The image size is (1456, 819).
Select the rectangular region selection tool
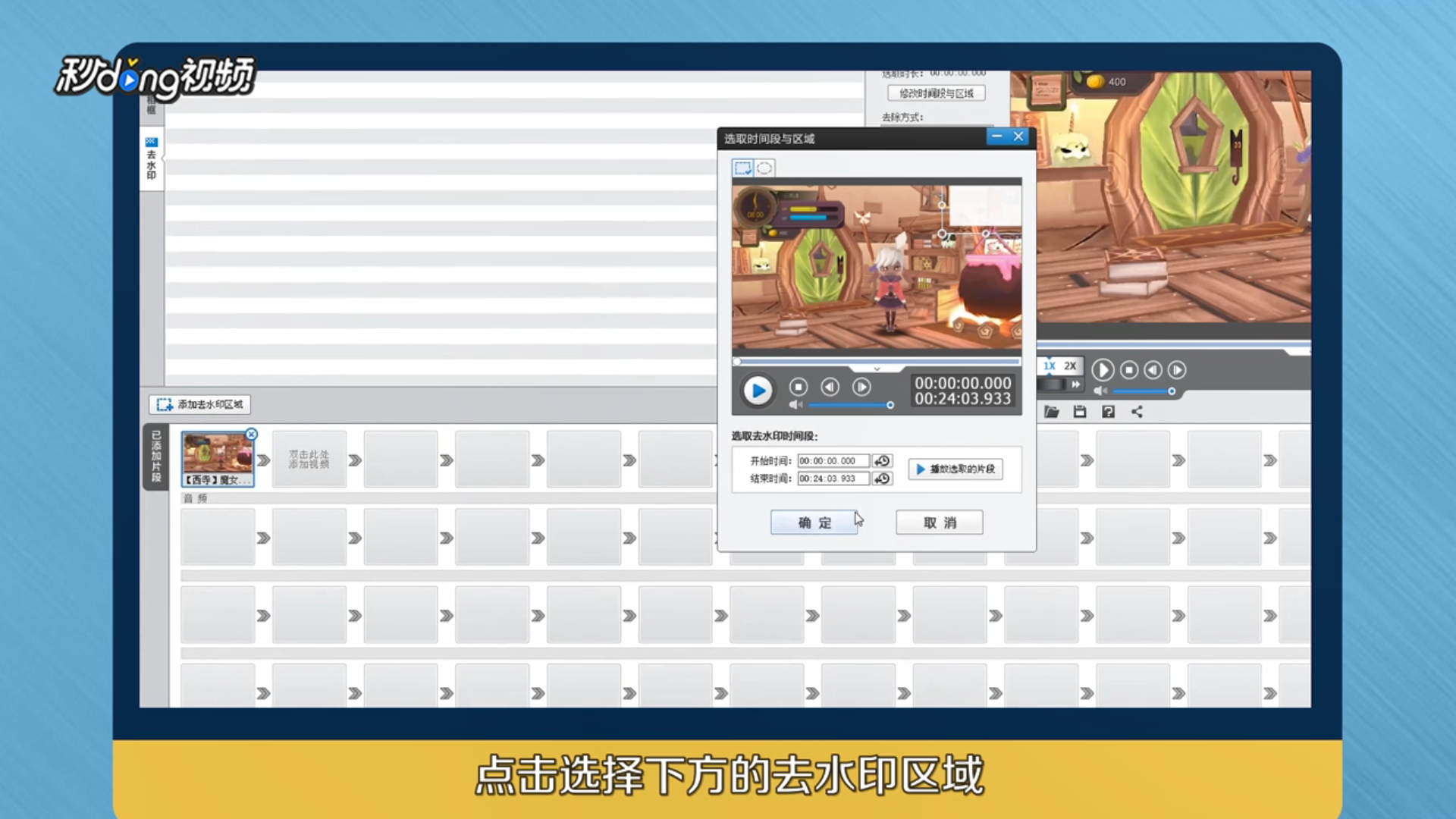(742, 168)
